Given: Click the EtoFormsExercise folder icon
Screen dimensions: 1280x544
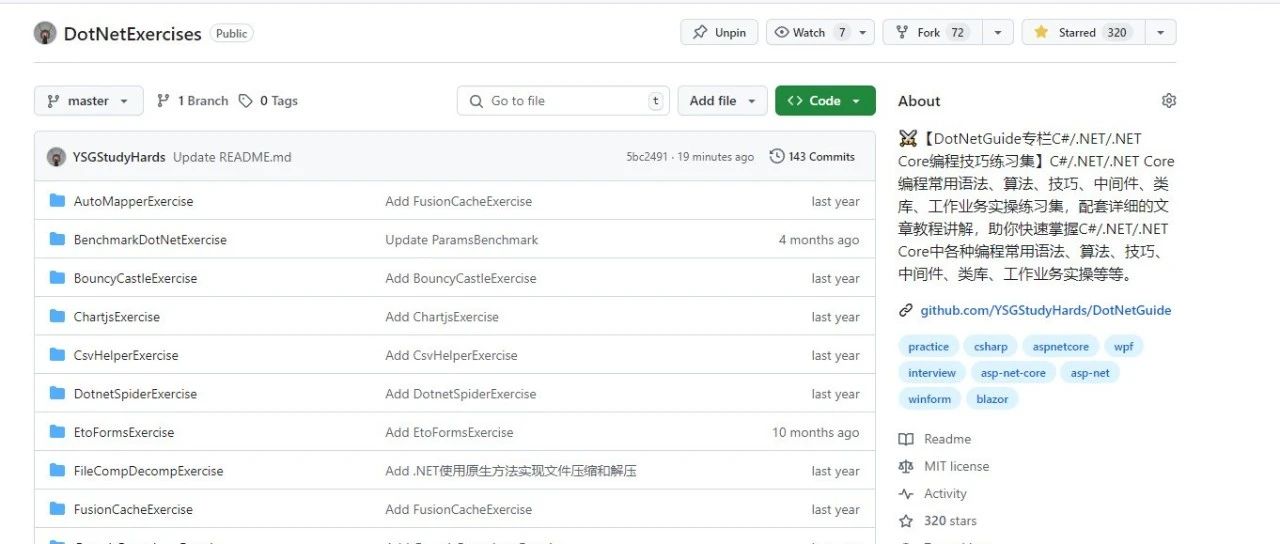Looking at the screenshot, I should tap(57, 432).
